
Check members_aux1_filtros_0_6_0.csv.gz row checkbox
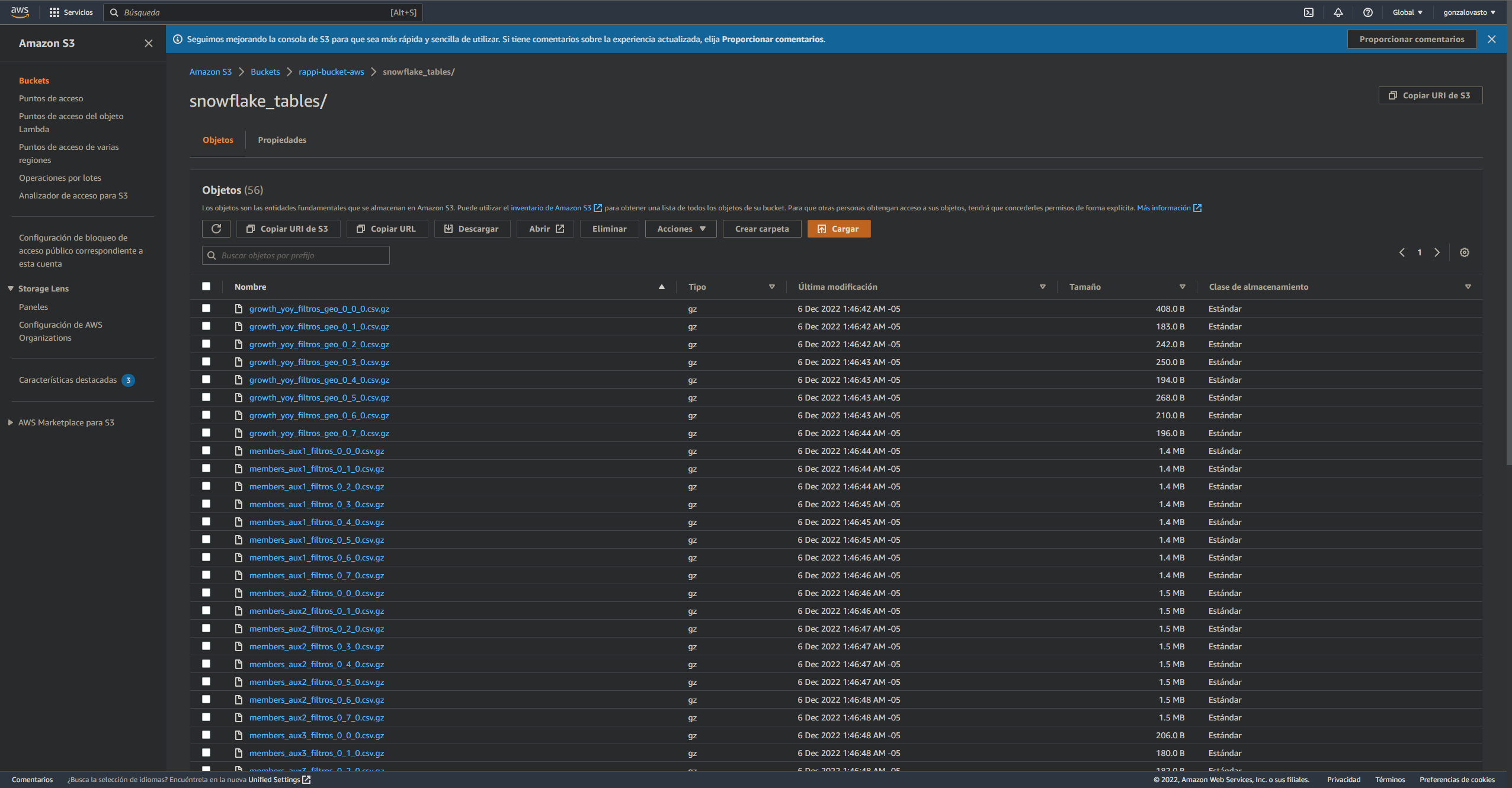206,557
